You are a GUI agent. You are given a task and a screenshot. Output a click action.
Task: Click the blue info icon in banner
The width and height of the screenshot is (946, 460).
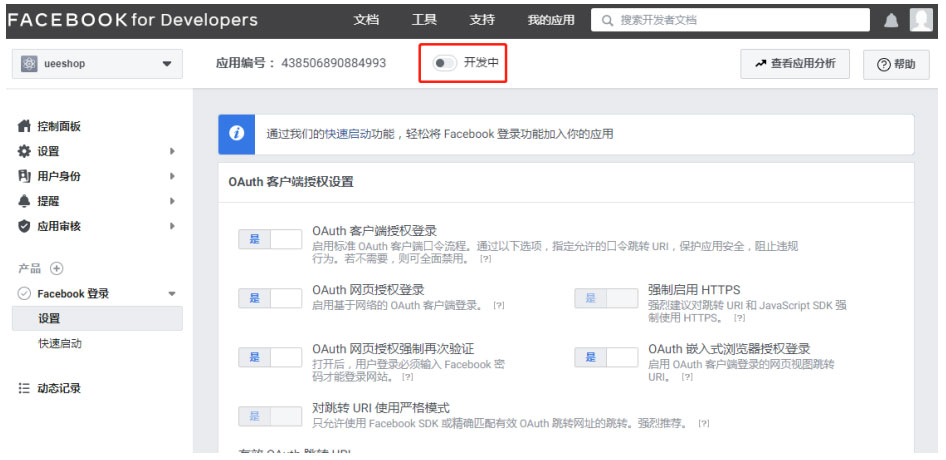[237, 134]
